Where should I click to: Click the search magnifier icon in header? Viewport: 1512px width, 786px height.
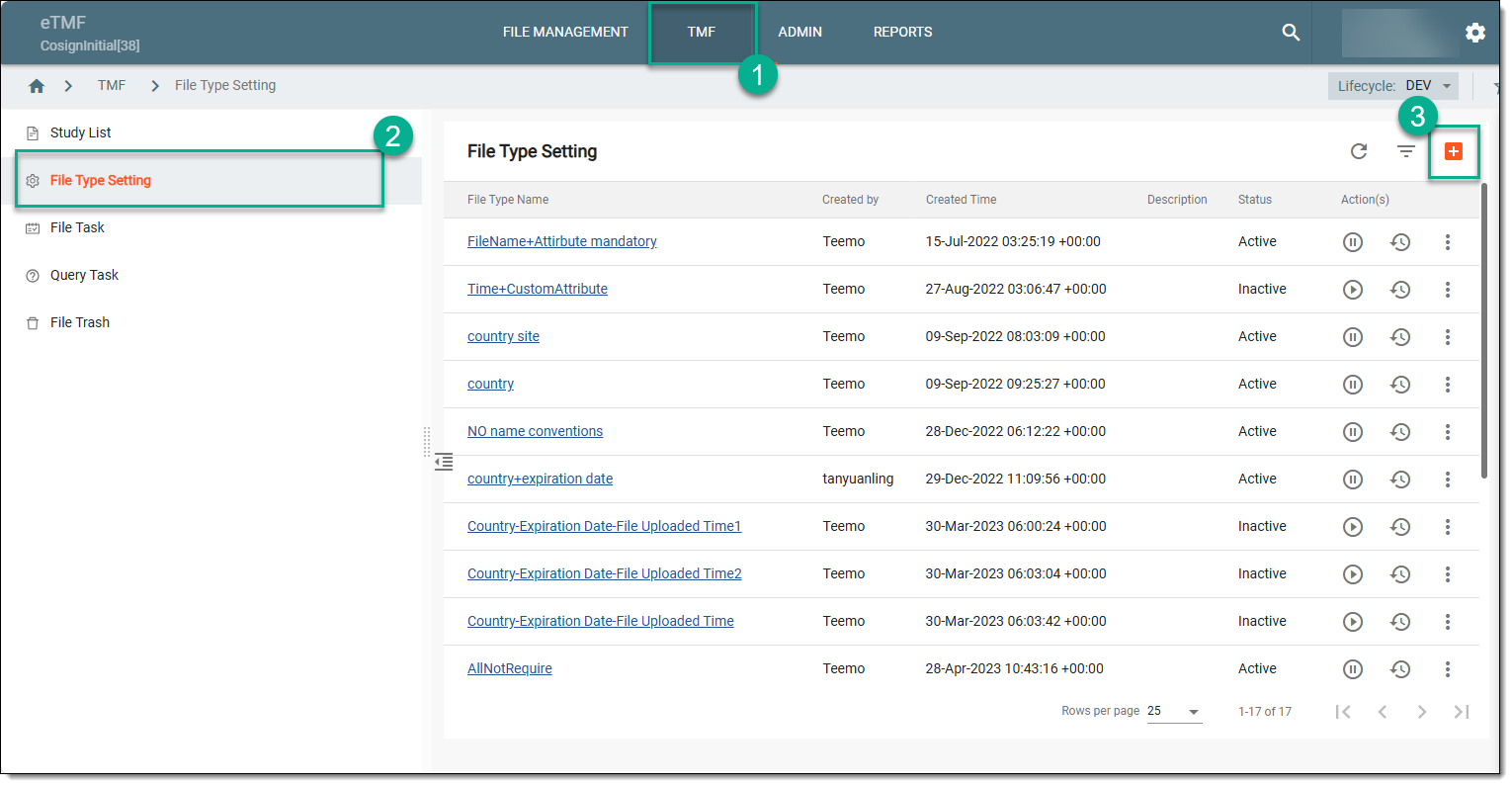(x=1291, y=33)
